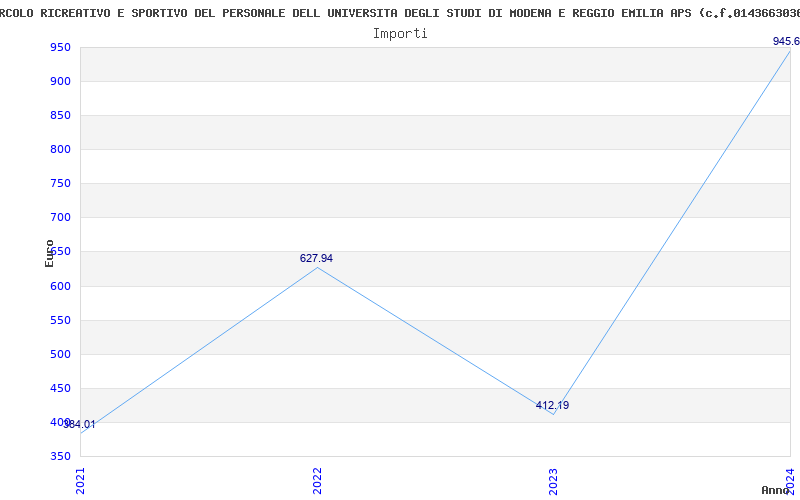
Task: Click the chart title Importi
Action: coord(400,34)
